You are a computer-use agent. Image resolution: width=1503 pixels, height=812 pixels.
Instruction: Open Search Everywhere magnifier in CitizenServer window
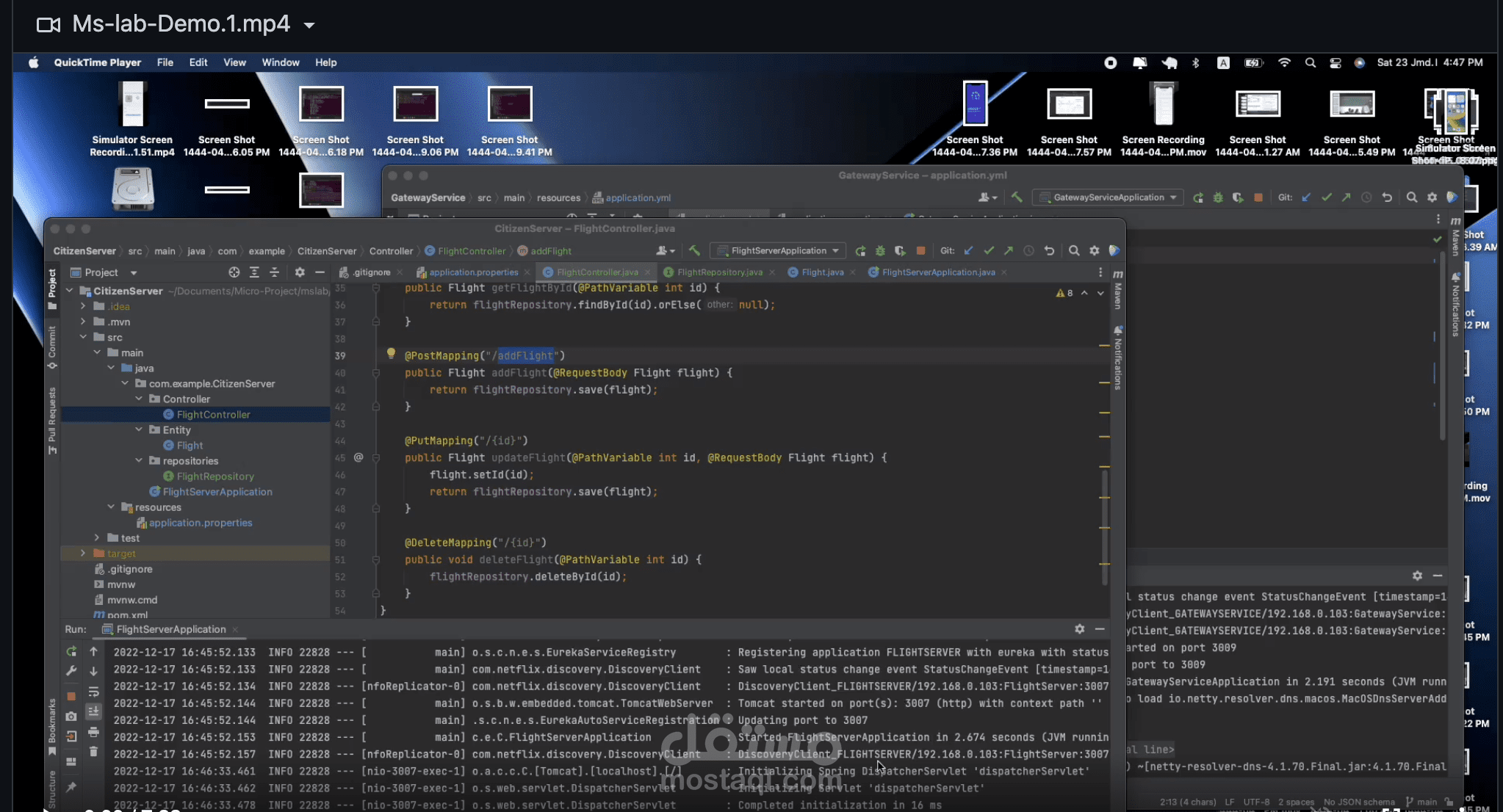tap(1074, 250)
